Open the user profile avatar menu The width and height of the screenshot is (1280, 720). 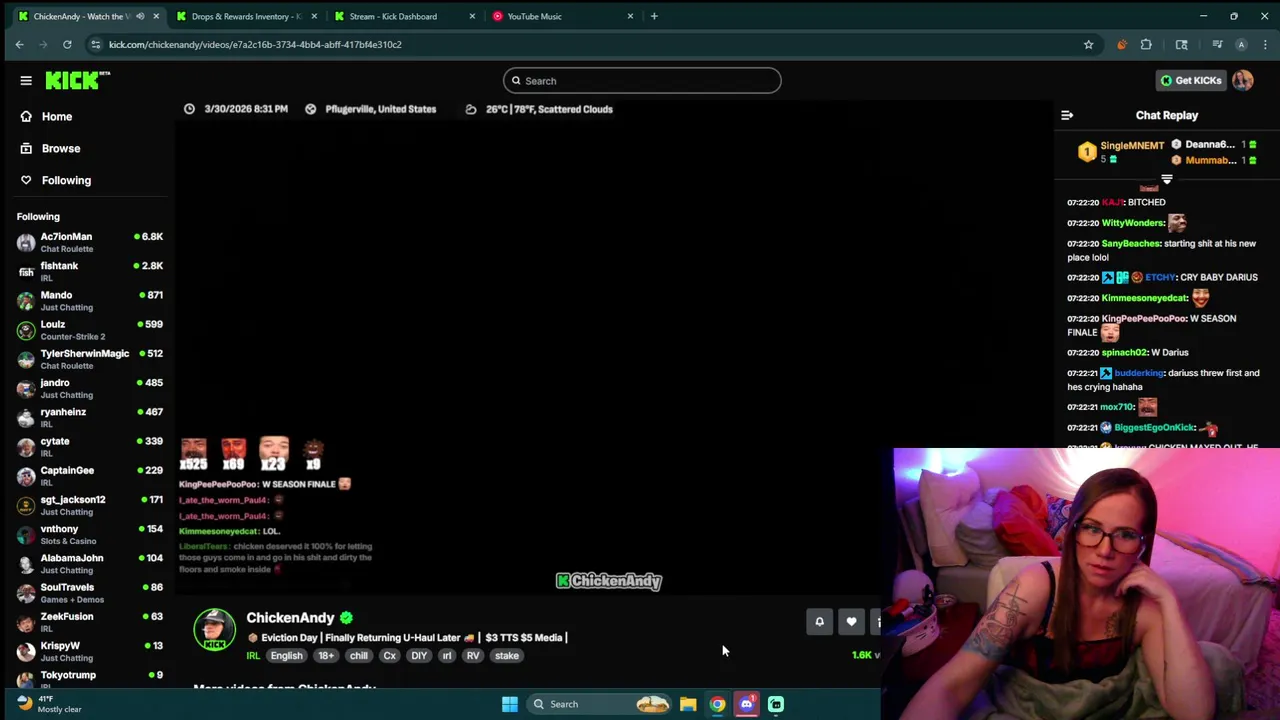point(1243,80)
